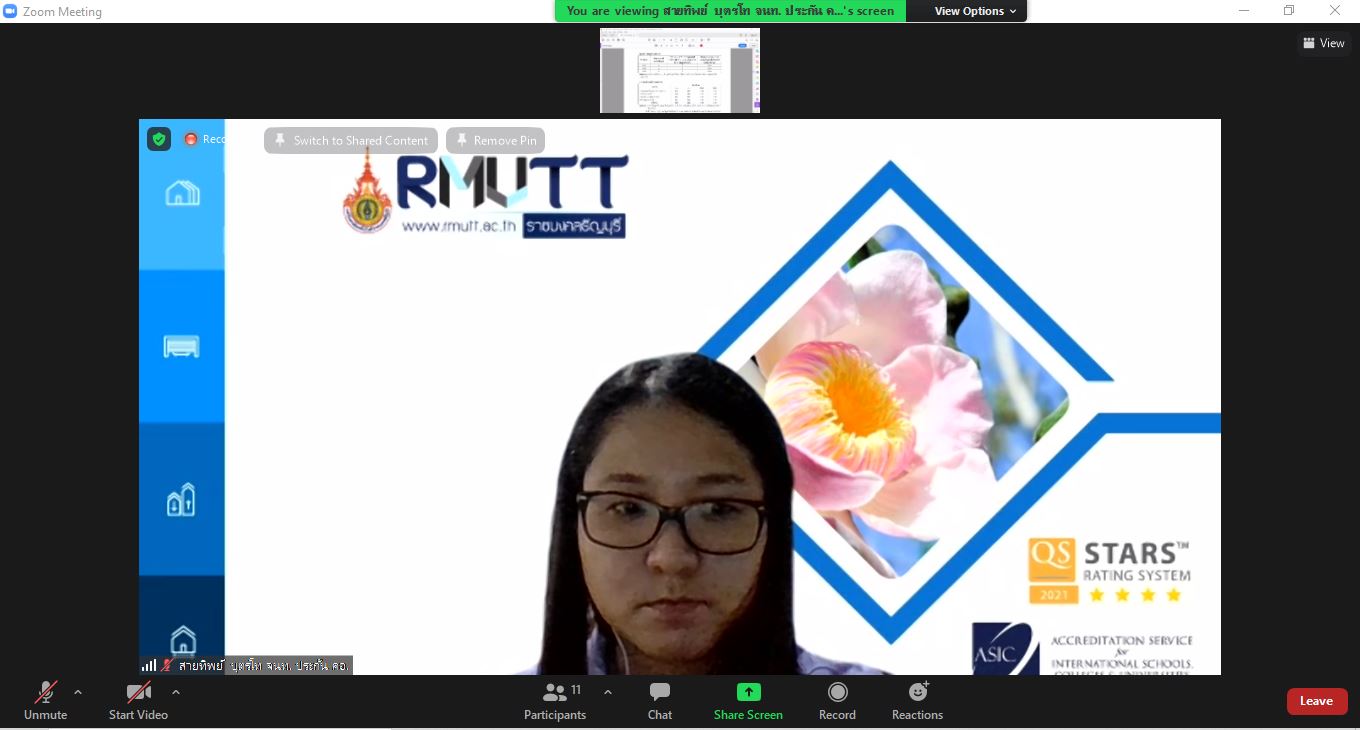Click the buildings icon in blue sidebar

point(181,499)
